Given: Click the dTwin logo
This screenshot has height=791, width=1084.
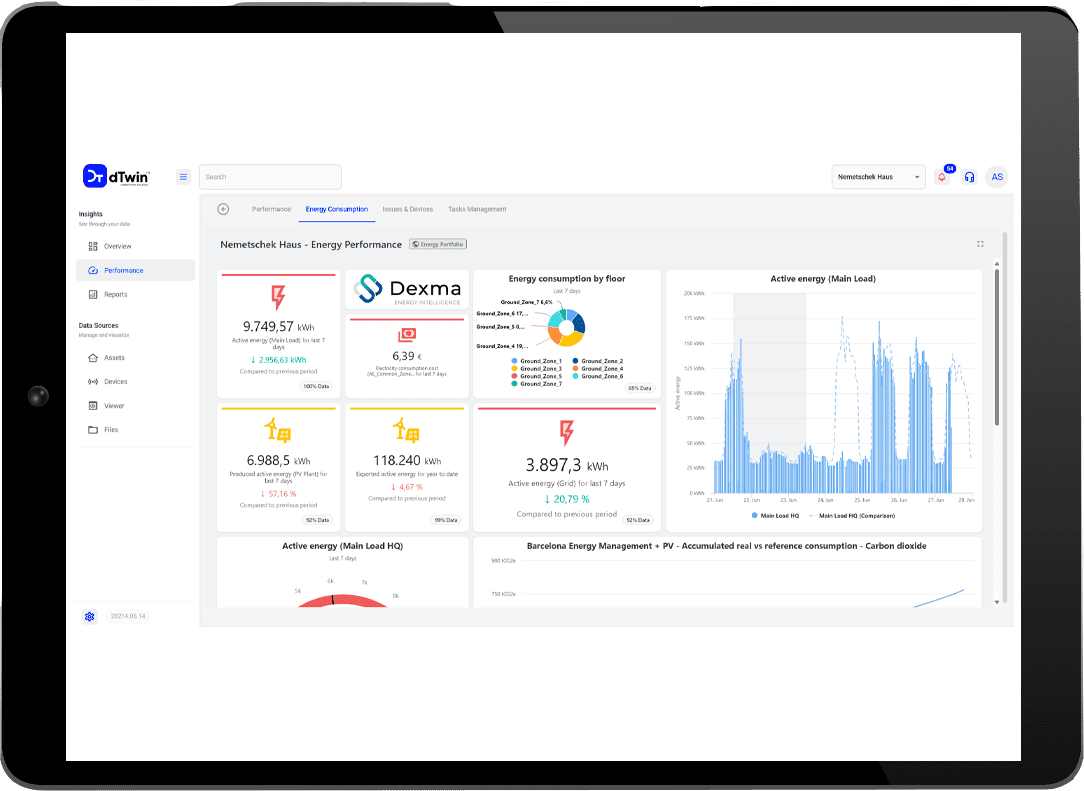Looking at the screenshot, I should 117,176.
